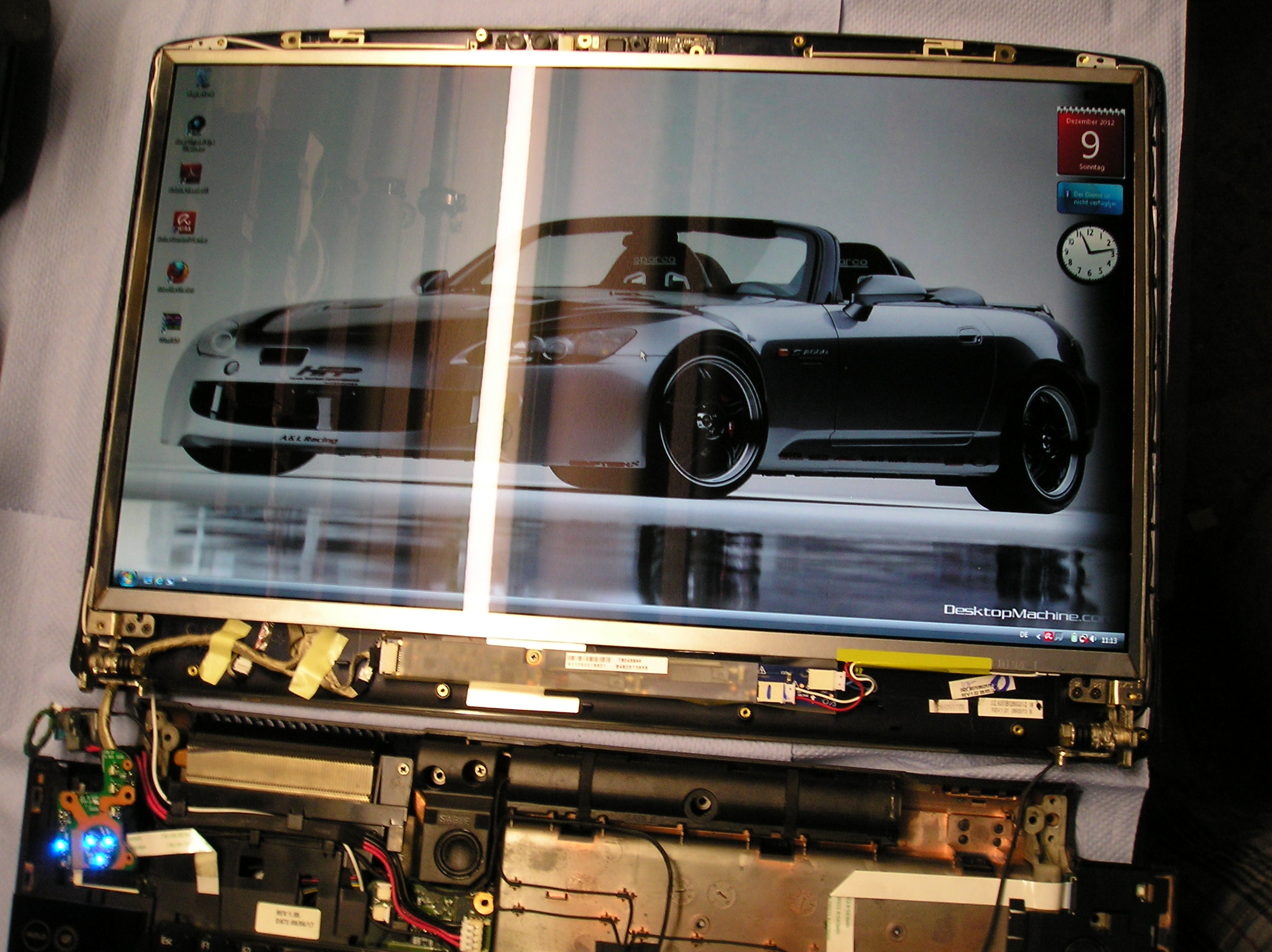Screen dimensions: 1272x952
Task: Click the Windows Start orb
Action: (128, 578)
